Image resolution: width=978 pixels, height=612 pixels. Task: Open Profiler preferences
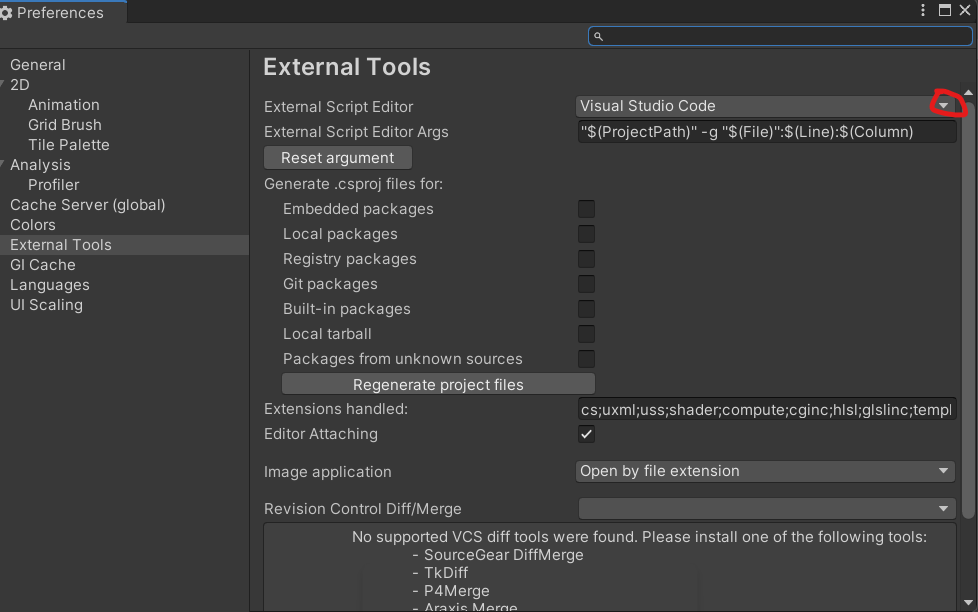[x=54, y=185]
